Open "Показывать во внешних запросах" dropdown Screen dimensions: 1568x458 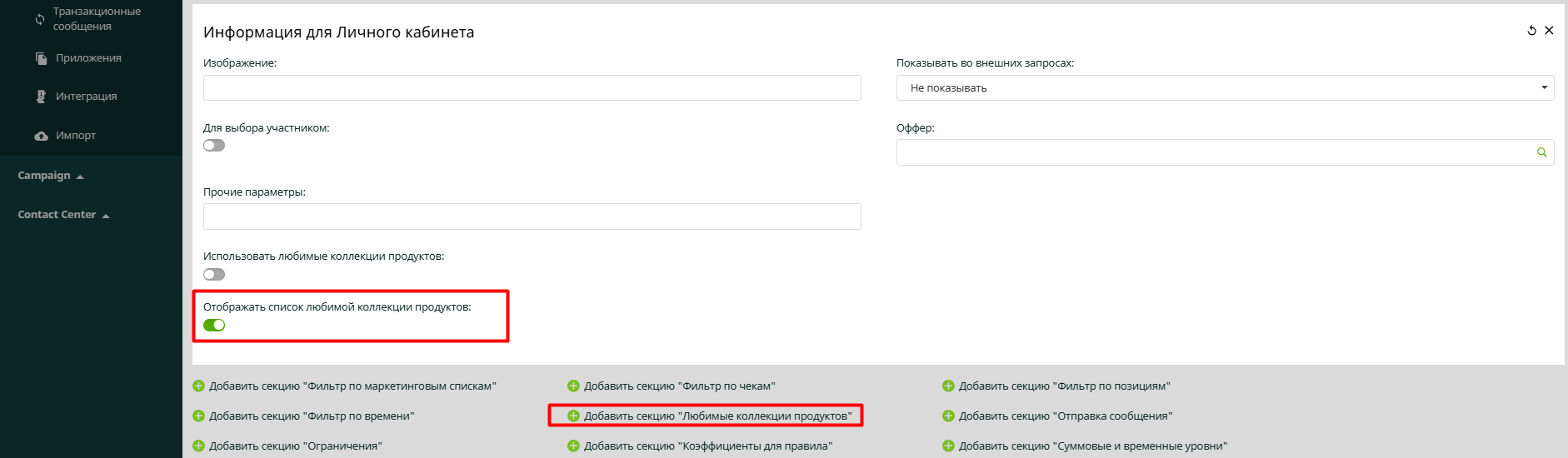(1224, 88)
